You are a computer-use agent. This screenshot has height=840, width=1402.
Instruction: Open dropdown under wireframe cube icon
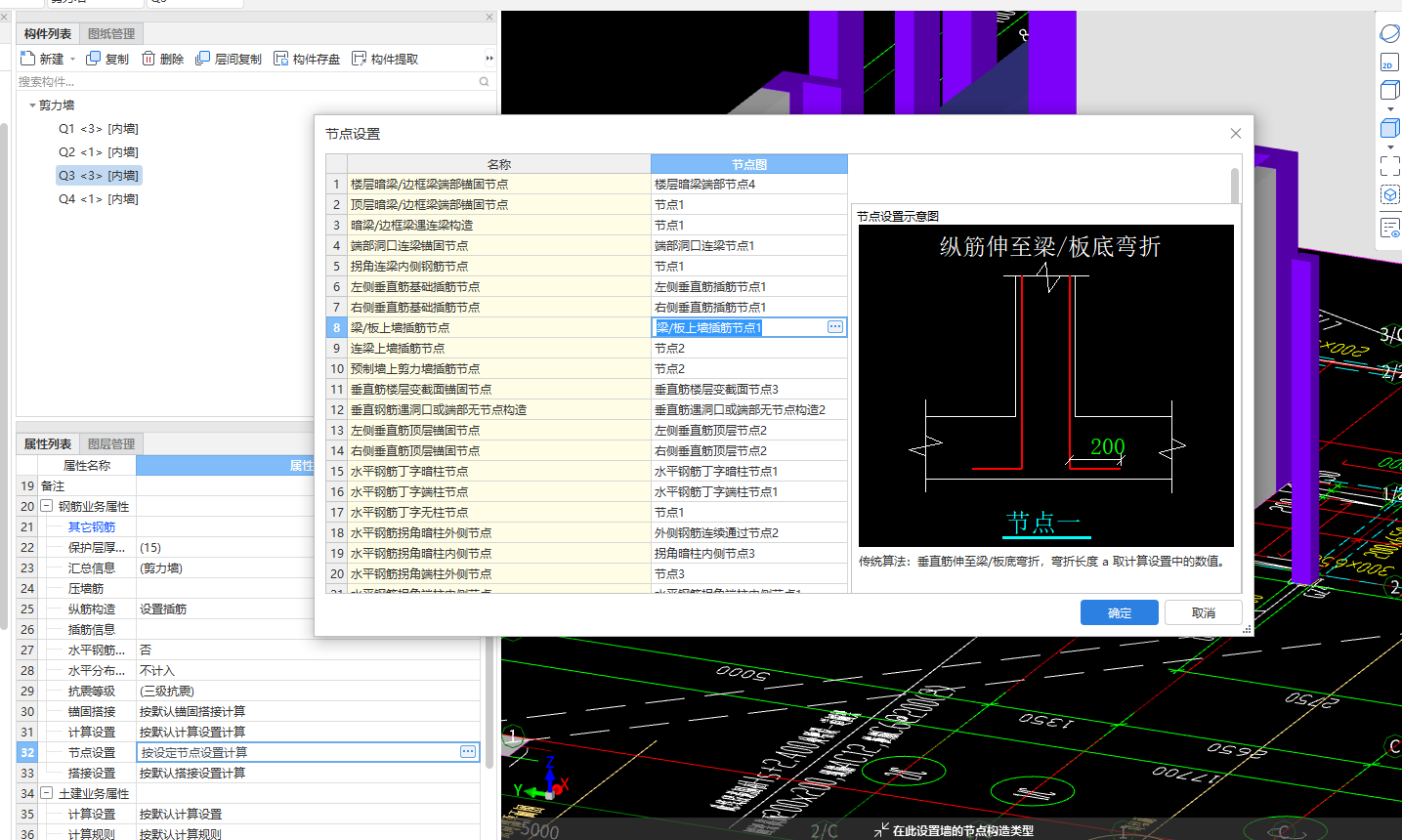1389,109
